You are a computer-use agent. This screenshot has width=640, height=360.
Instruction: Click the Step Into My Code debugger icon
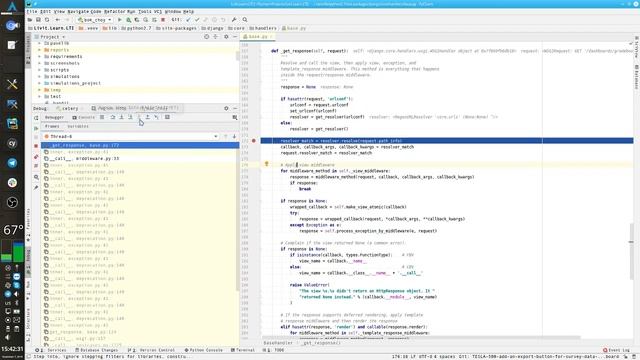[x=130, y=117]
